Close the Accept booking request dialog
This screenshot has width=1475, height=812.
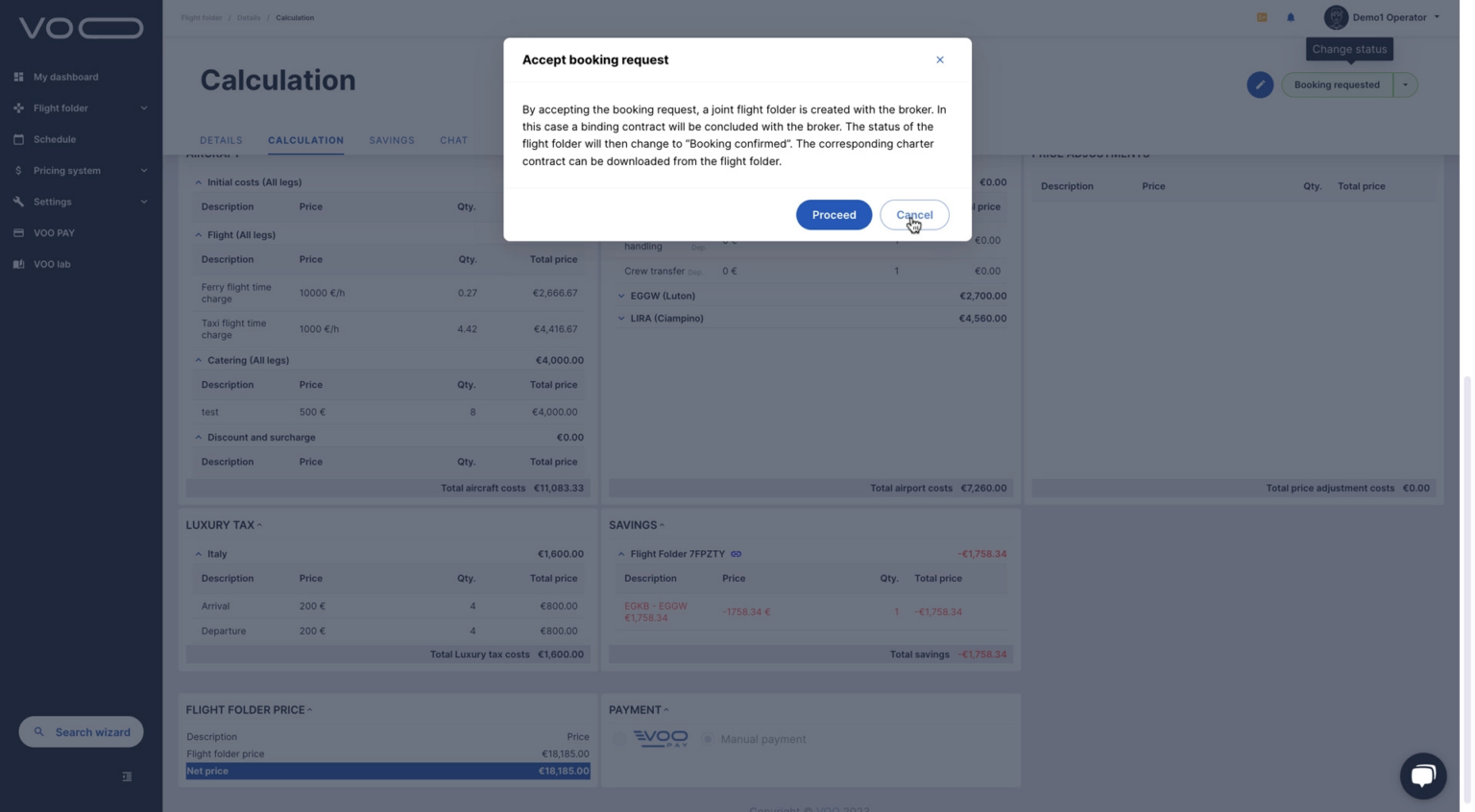939,60
